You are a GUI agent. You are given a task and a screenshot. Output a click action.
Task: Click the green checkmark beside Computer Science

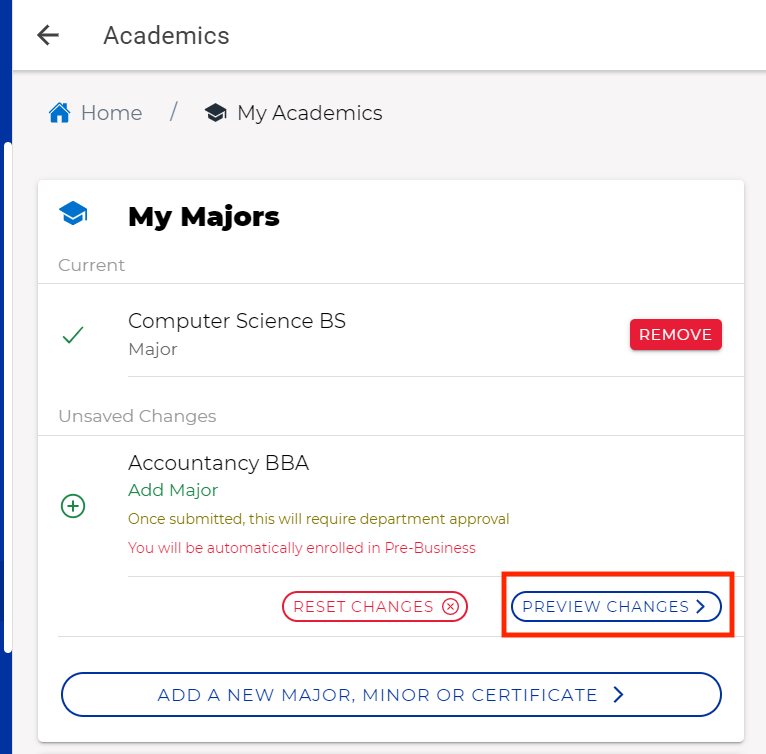pyautogui.click(x=73, y=335)
